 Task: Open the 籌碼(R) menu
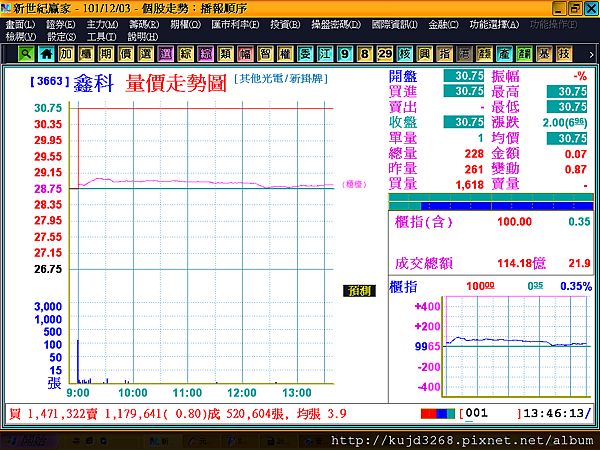144,25
